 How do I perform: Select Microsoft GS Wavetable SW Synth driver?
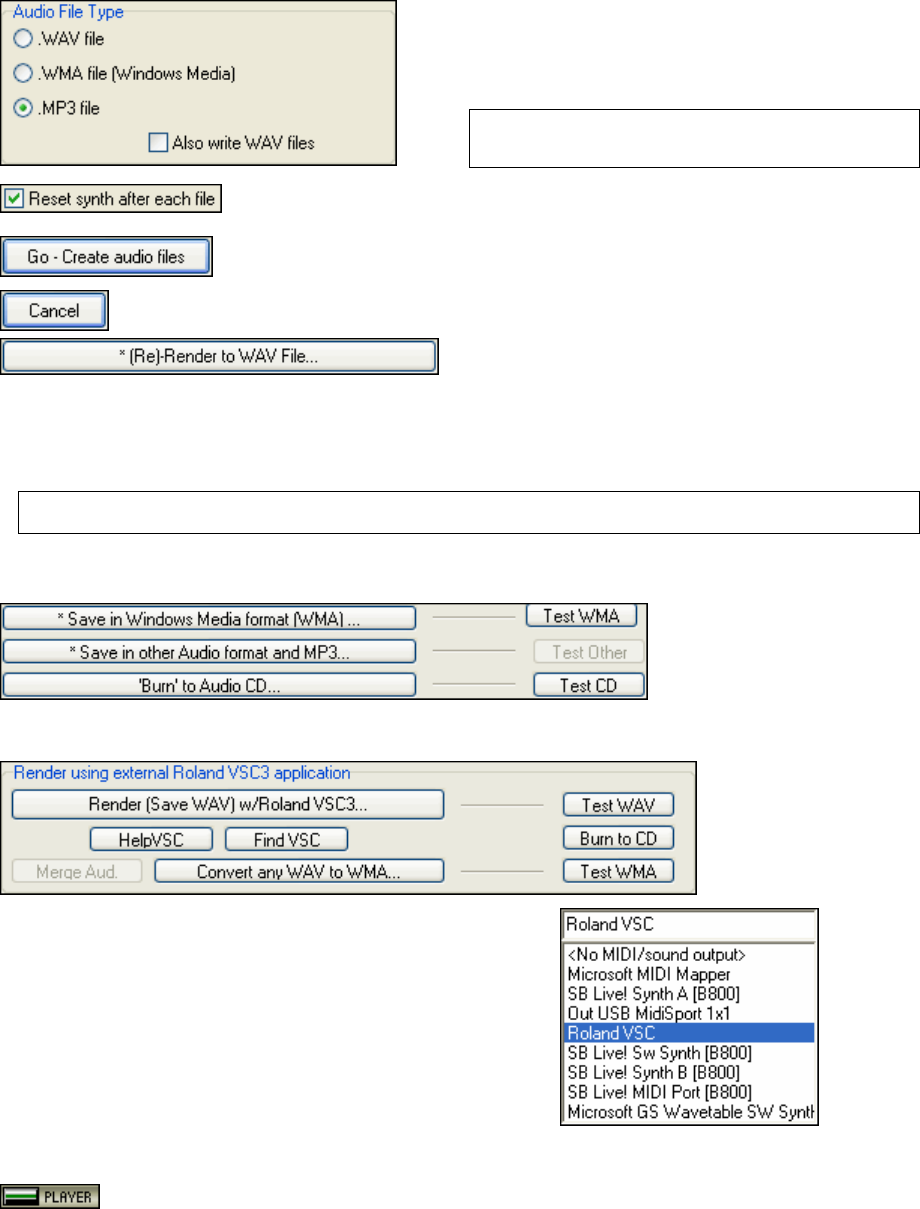tap(688, 1111)
